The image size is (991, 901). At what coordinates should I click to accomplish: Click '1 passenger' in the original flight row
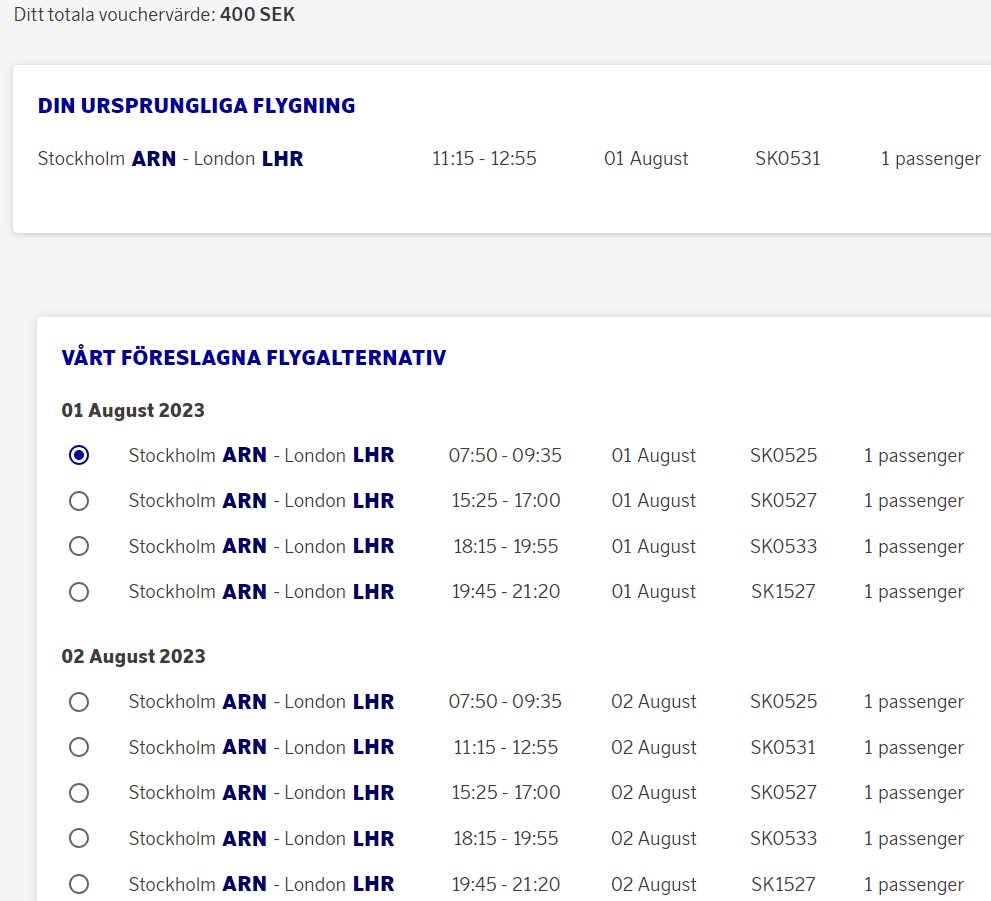[x=930, y=159]
